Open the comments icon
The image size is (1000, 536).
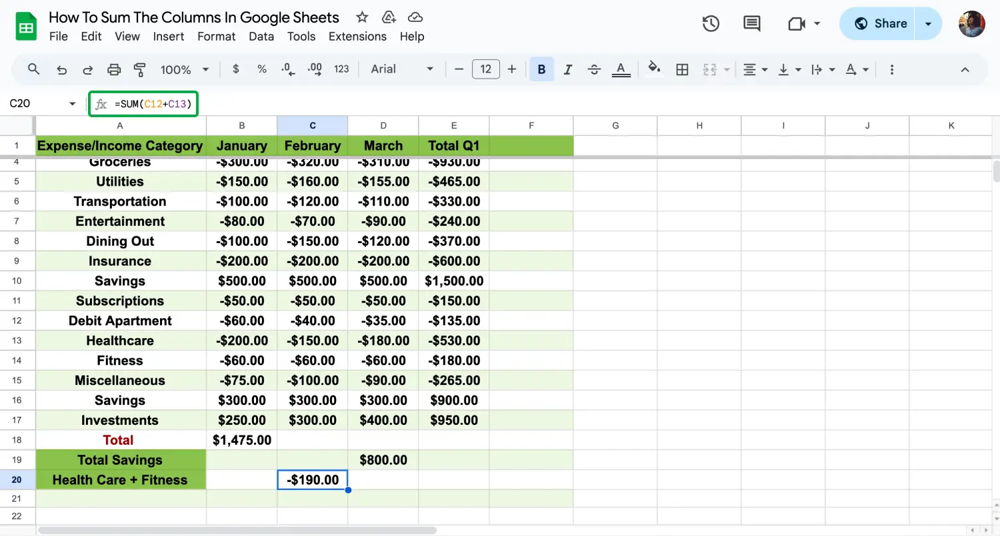pos(752,24)
